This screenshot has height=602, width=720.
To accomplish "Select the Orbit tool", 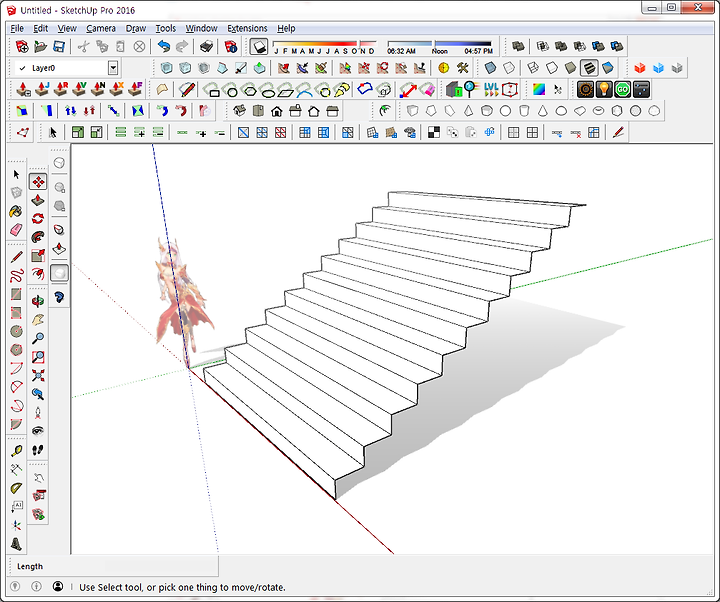I will [38, 301].
